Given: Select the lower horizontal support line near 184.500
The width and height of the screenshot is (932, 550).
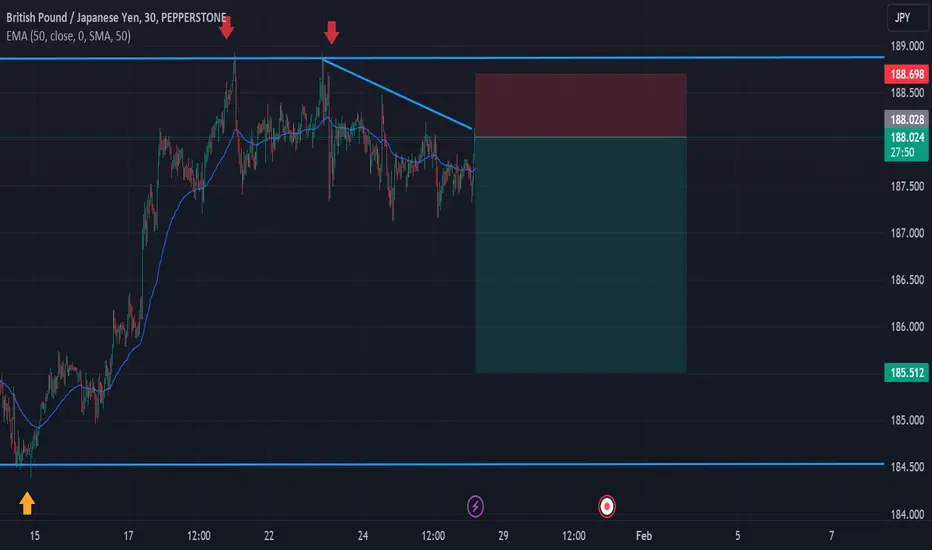Looking at the screenshot, I should pos(442,464).
